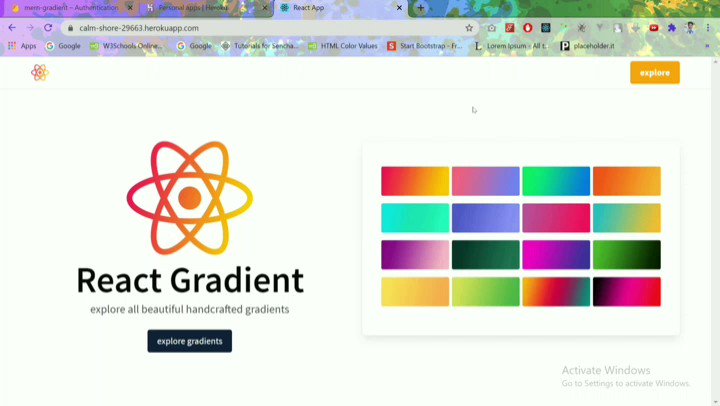The width and height of the screenshot is (720, 406).
Task: Open the red stop-hand blocker extension
Action: [528, 28]
